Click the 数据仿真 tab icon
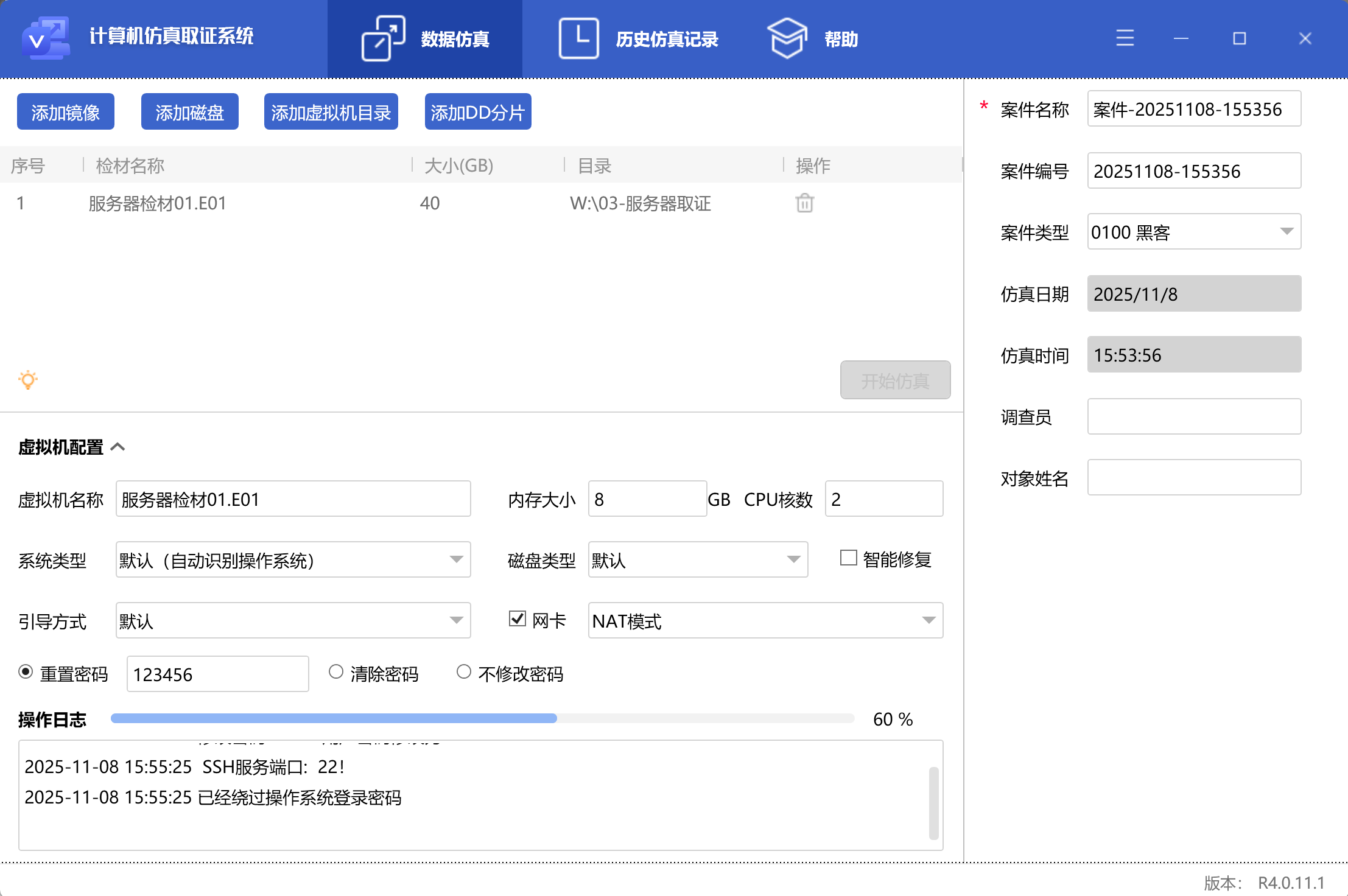Image resolution: width=1348 pixels, height=896 pixels. (x=383, y=38)
